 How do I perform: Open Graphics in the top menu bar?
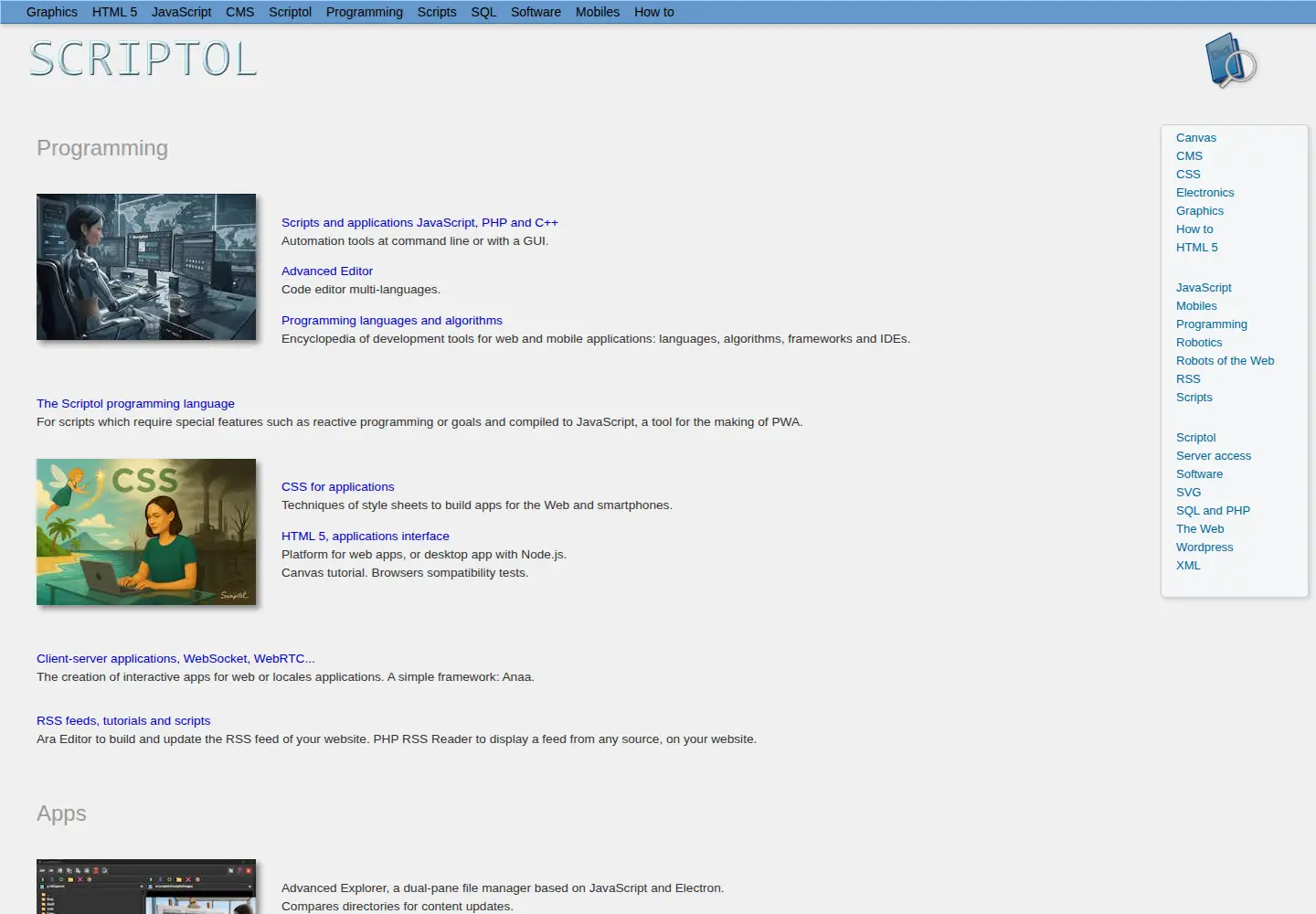coord(52,12)
